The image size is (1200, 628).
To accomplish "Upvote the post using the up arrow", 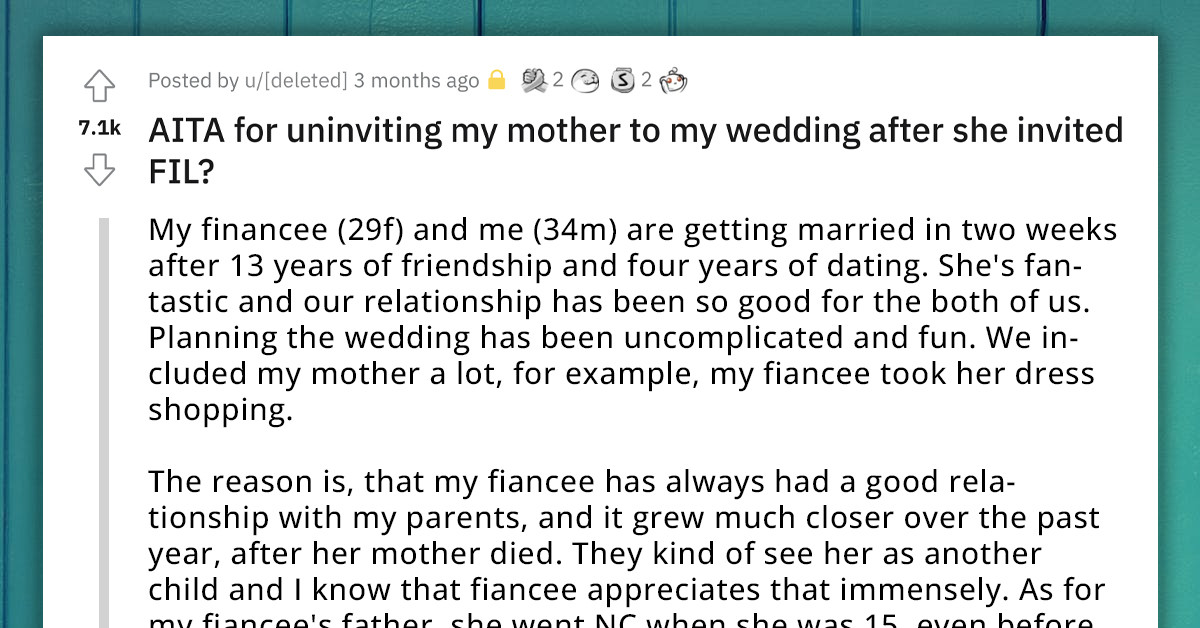I will click(x=98, y=87).
